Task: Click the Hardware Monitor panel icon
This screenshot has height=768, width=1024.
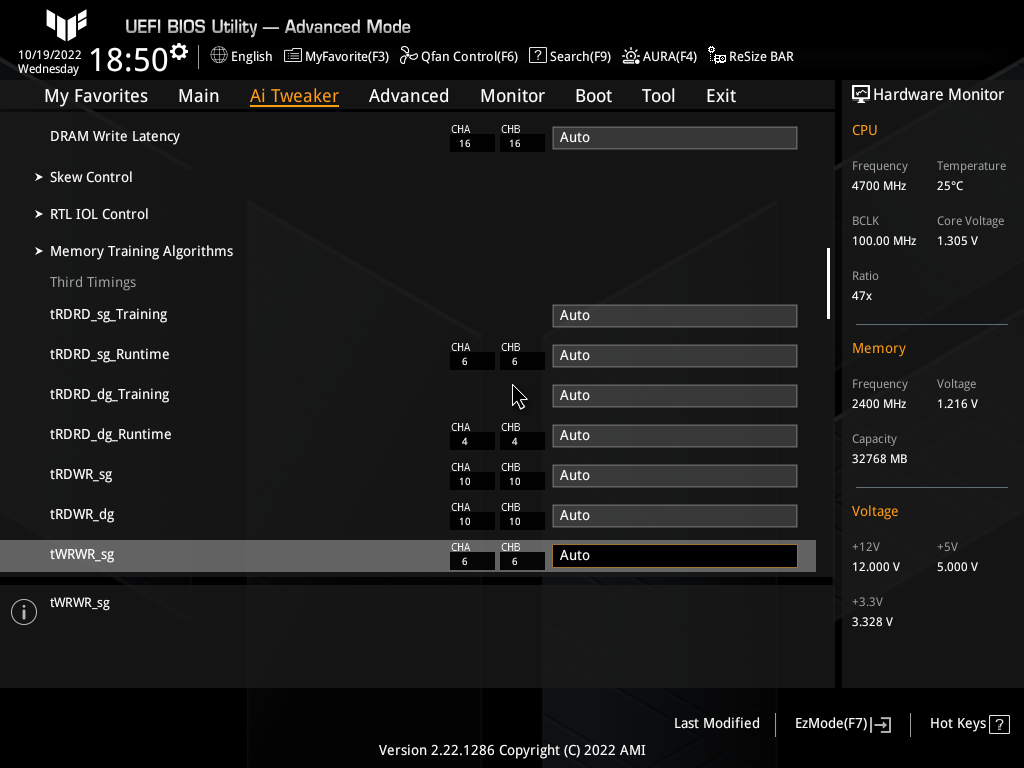Action: coord(861,94)
